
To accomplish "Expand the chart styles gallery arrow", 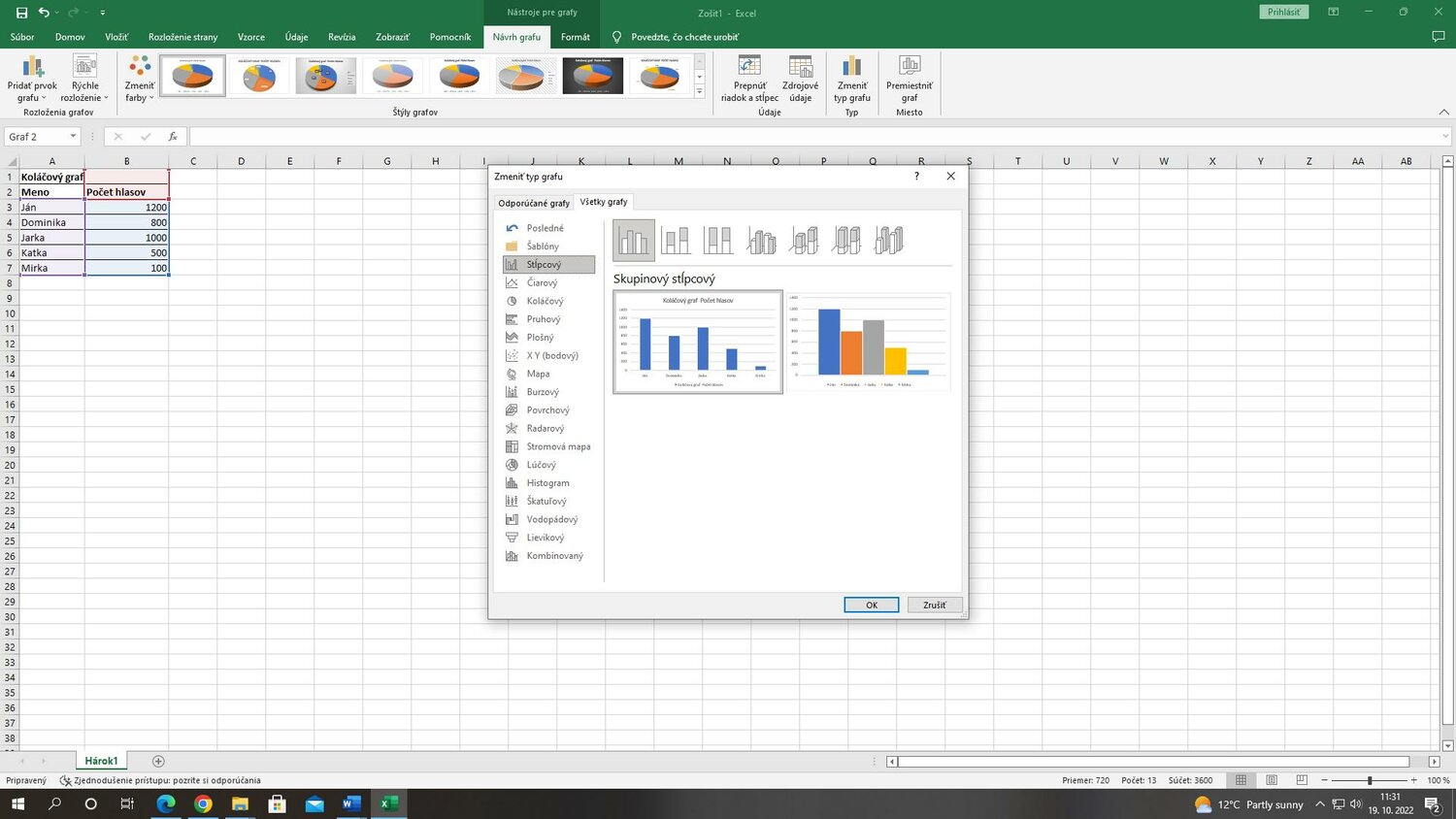I will pos(700,92).
